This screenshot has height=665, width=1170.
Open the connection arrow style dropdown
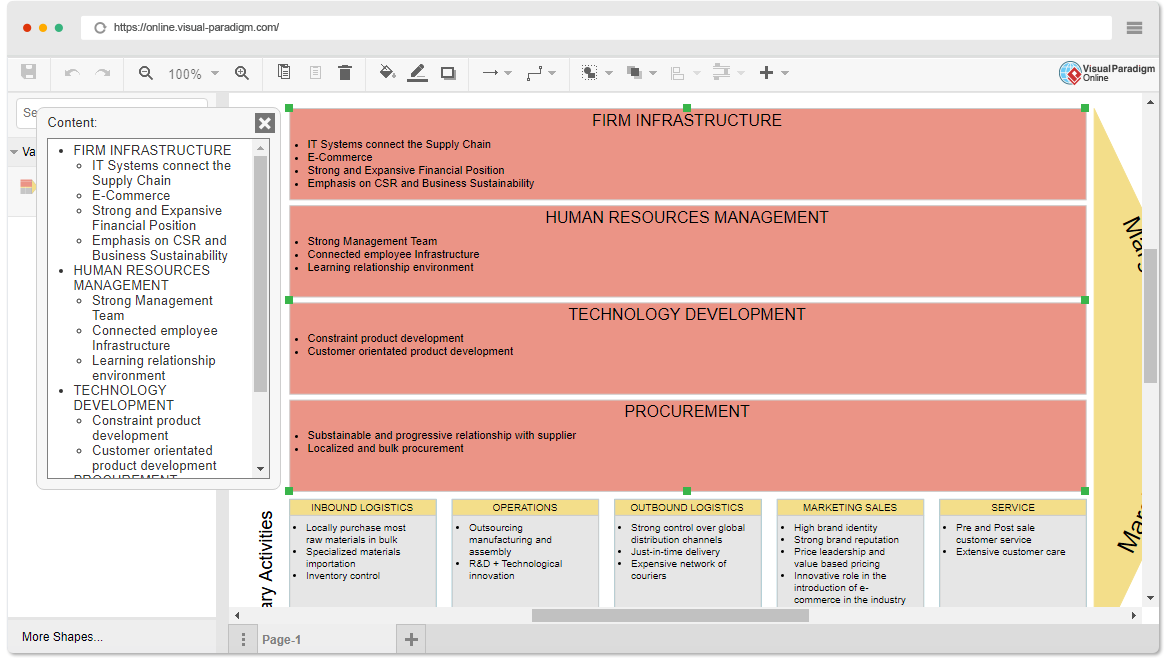[x=508, y=73]
